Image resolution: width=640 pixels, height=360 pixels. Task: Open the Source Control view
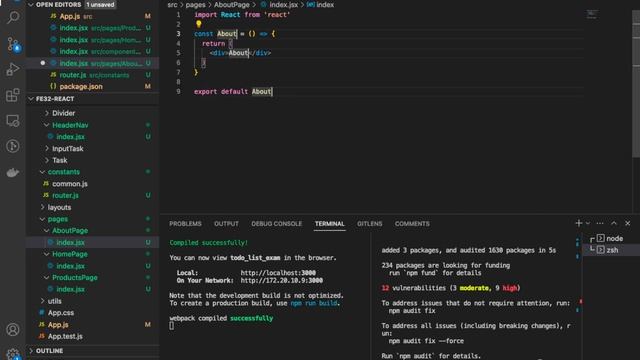pos(13,44)
